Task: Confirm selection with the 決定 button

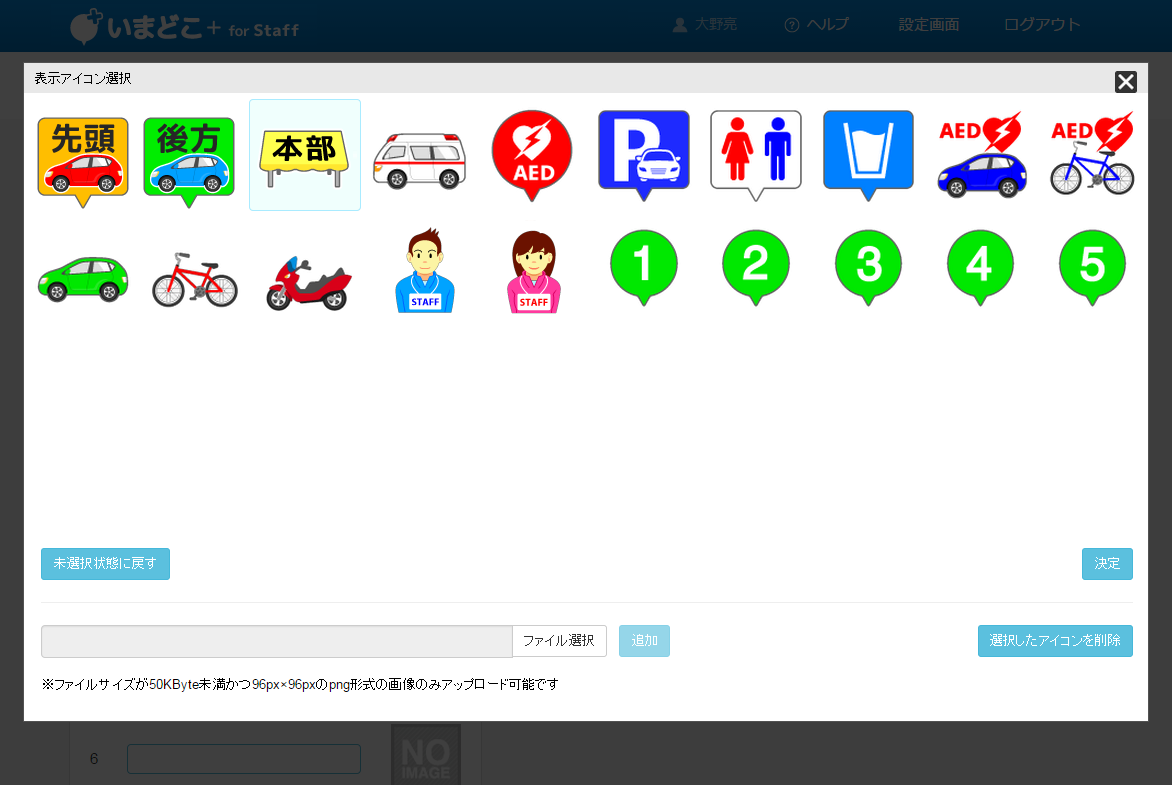Action: point(1107,564)
